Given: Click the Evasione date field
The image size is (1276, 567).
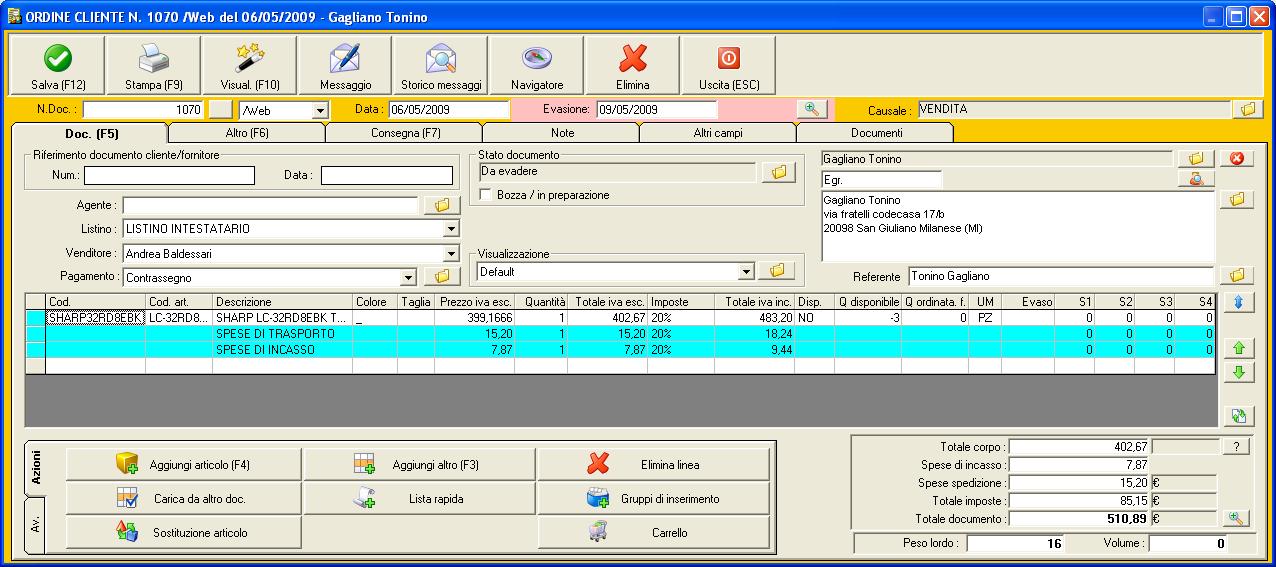Looking at the screenshot, I should 657,110.
